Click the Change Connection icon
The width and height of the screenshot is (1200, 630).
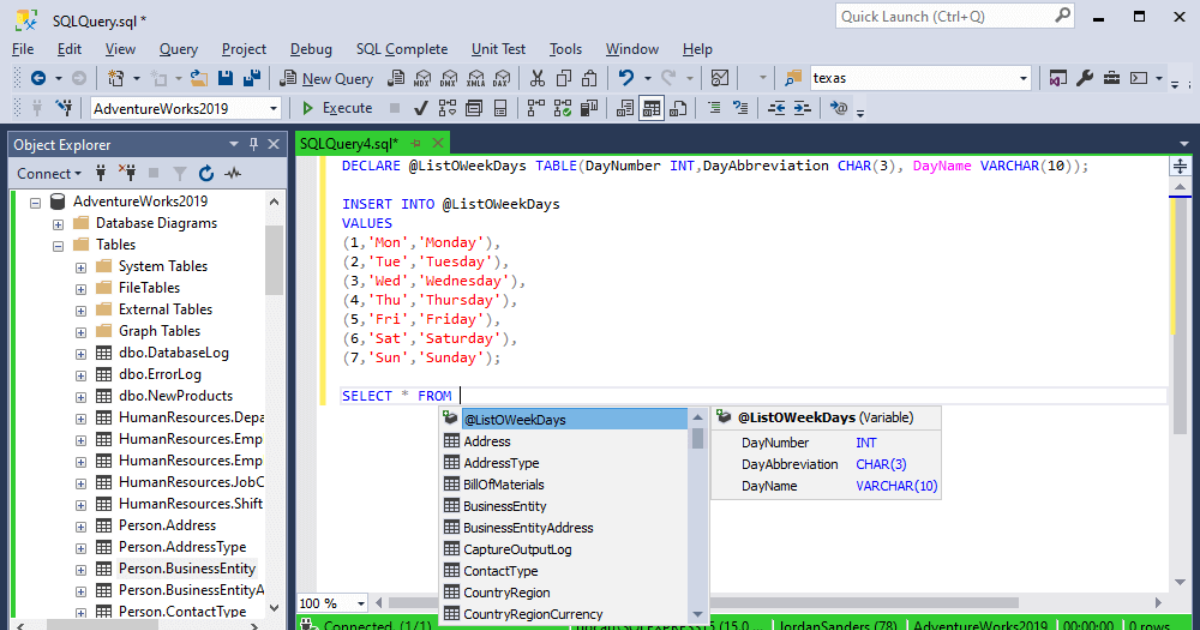(x=65, y=108)
